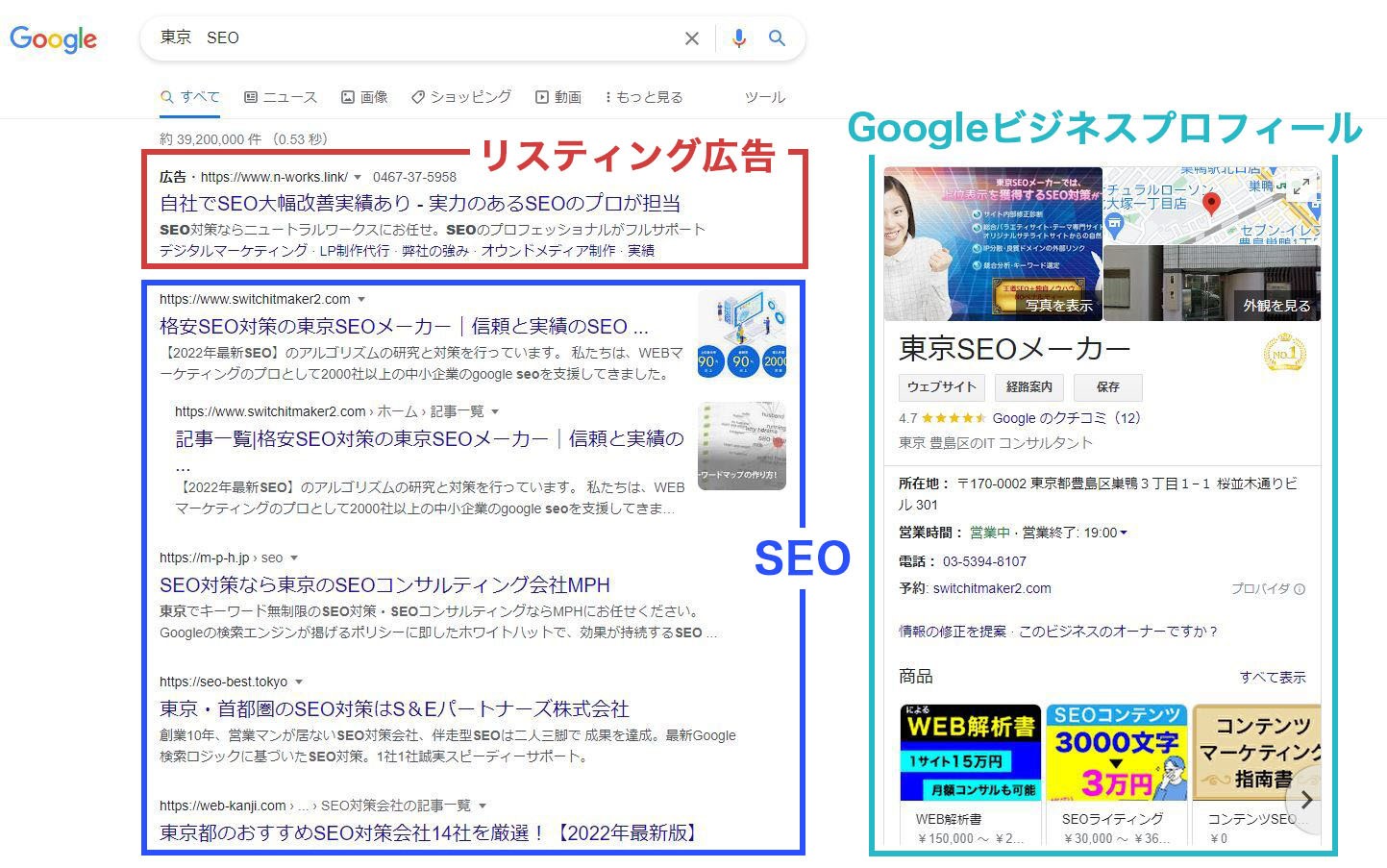The image size is (1387, 868).
Task: Open the 動画 tab
Action: click(558, 97)
